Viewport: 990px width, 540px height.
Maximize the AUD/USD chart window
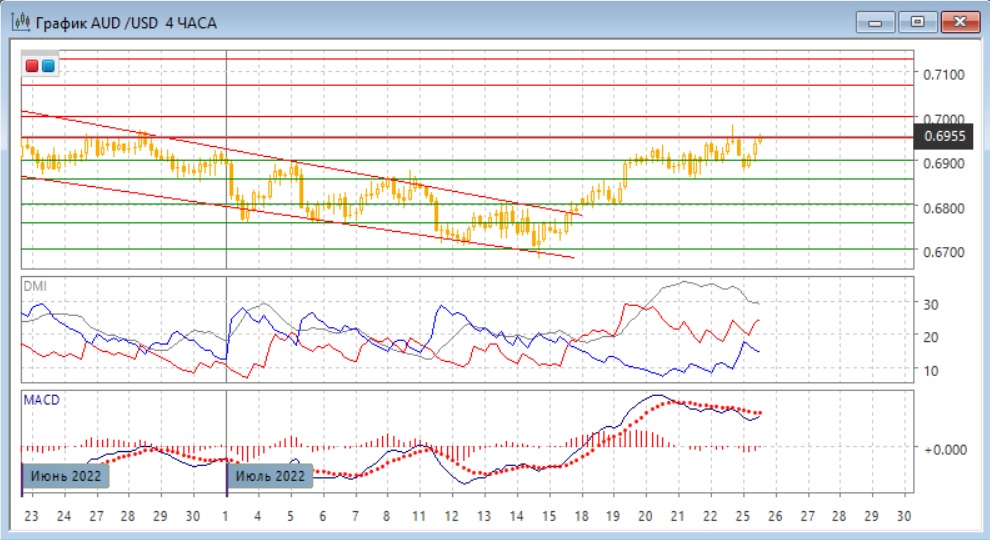(915, 21)
